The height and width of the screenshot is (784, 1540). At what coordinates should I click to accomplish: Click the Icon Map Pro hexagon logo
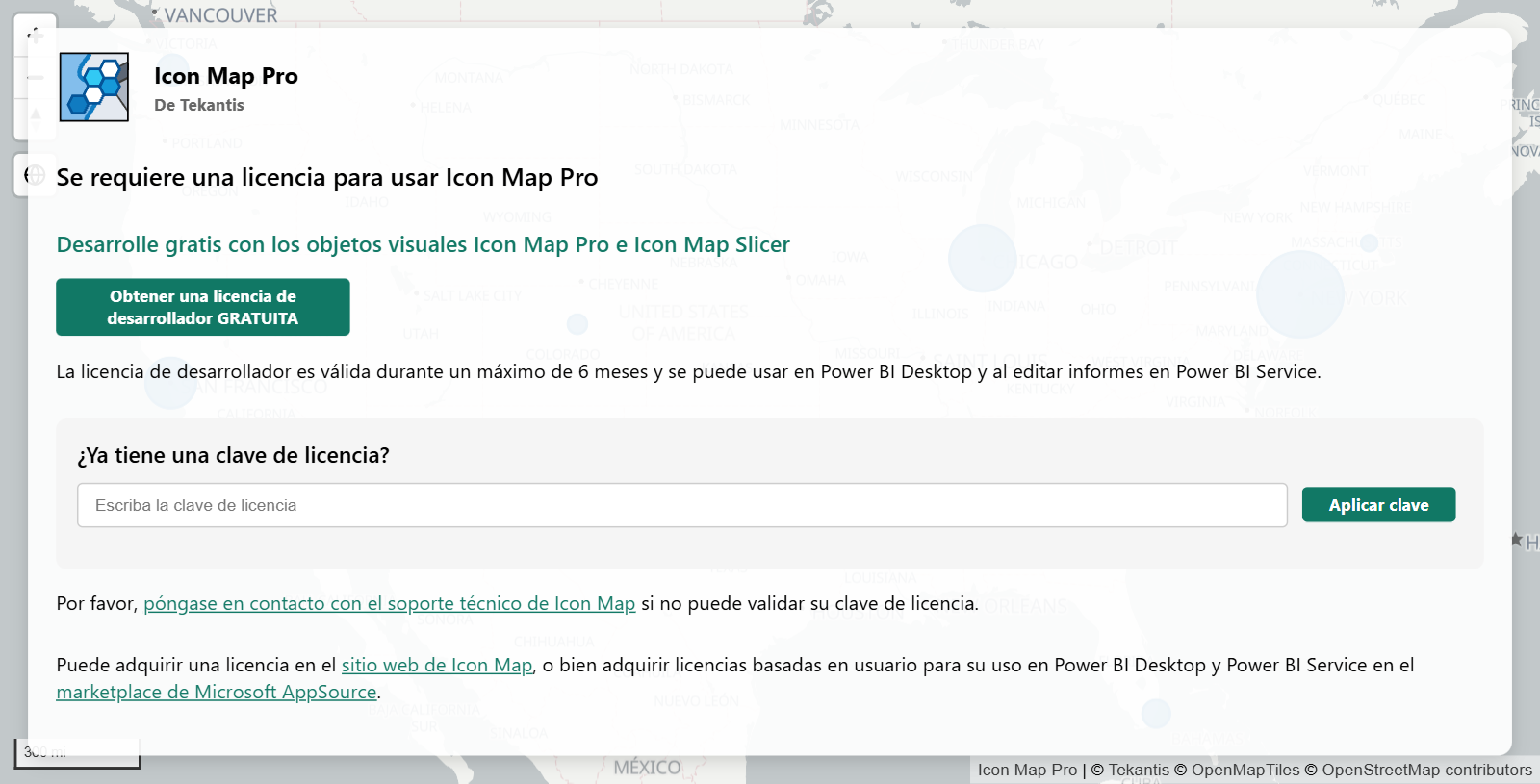coord(94,88)
